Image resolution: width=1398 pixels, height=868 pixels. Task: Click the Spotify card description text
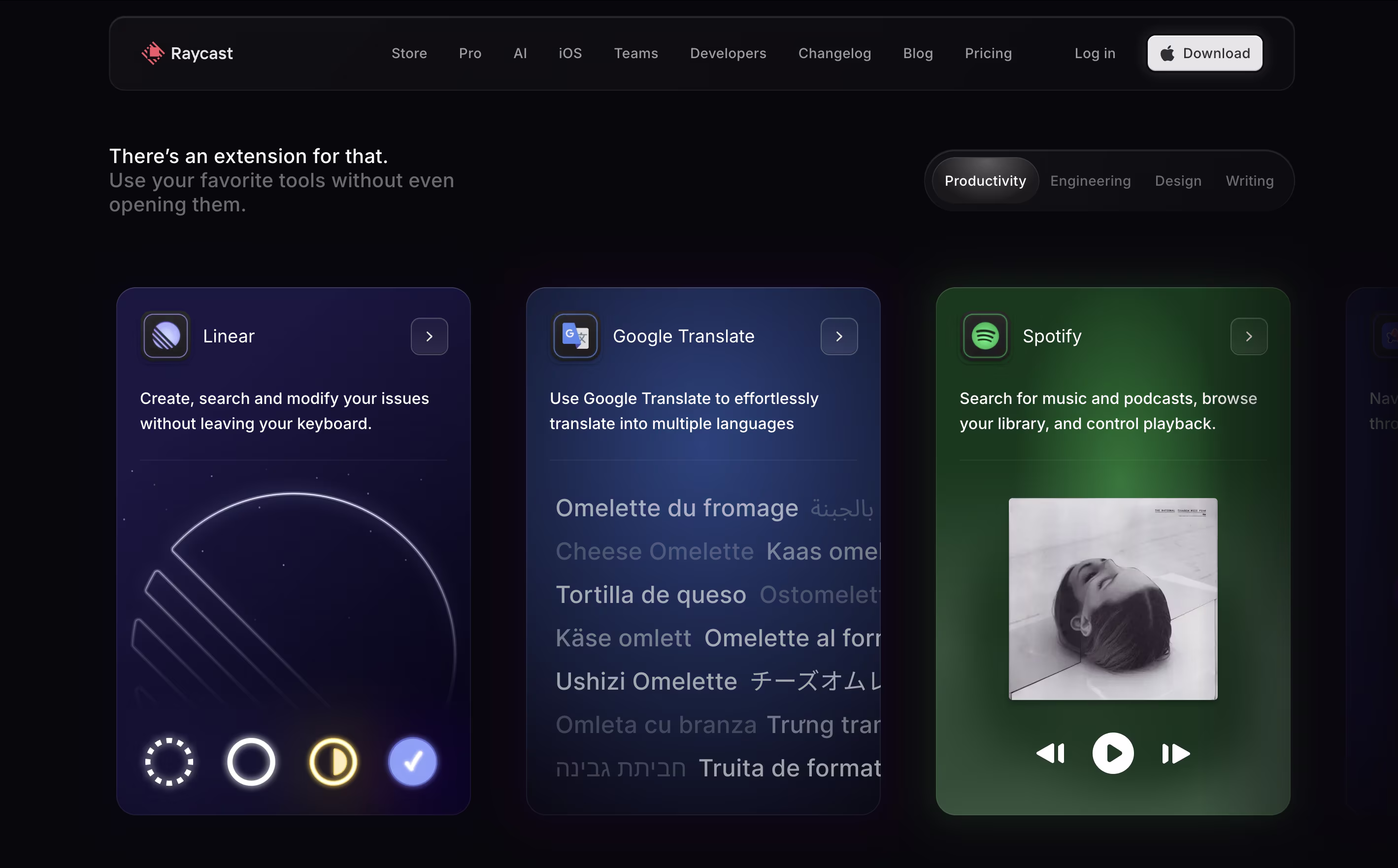(x=1108, y=411)
